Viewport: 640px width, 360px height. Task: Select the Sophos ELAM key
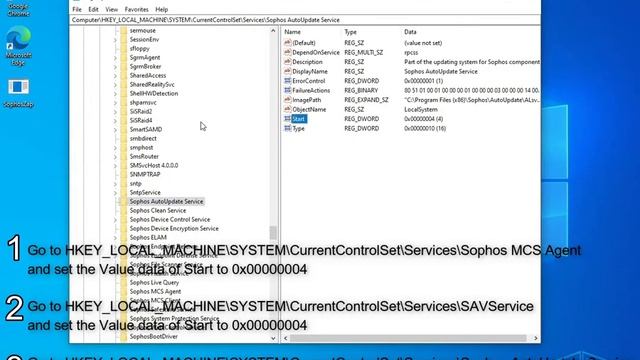[x=148, y=237]
